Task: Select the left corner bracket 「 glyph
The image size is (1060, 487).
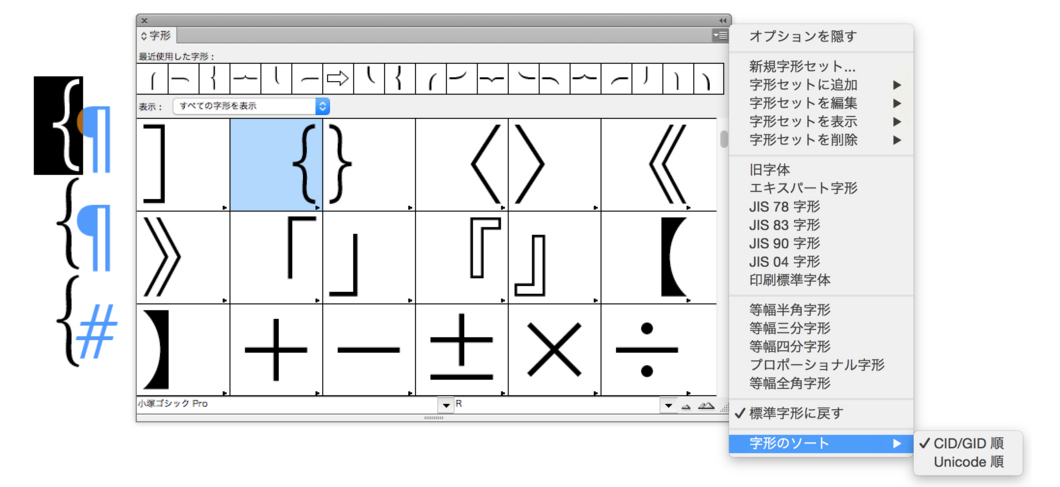Action: [276, 258]
